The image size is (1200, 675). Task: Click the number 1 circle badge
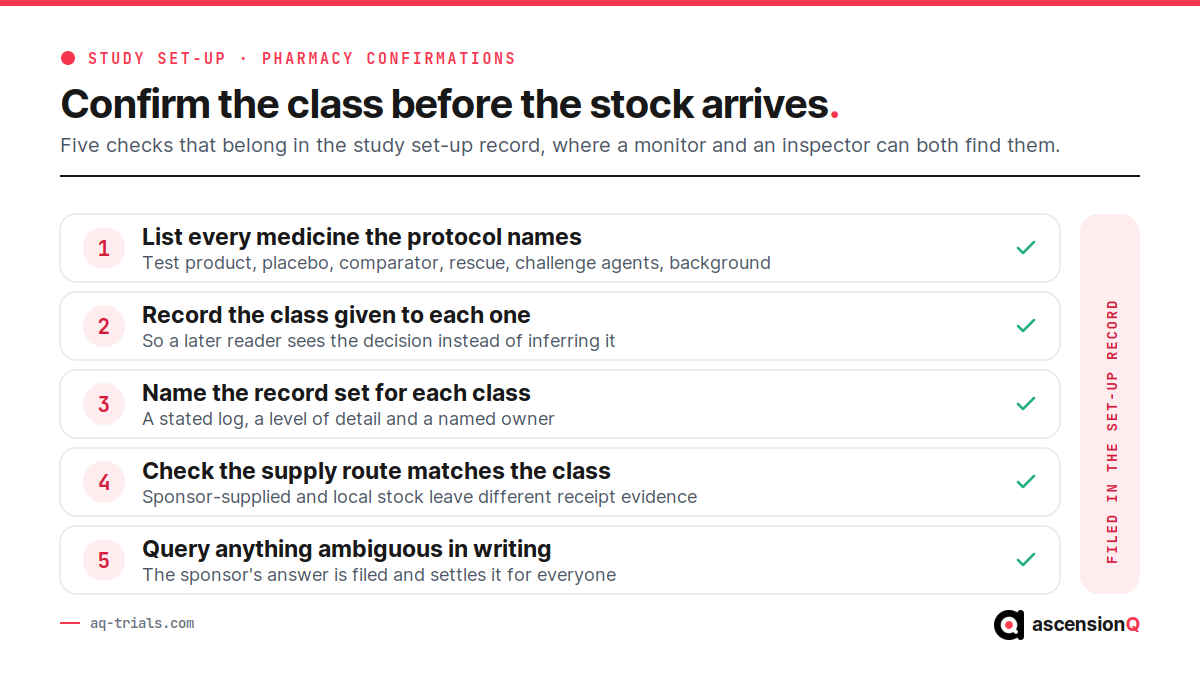(104, 248)
